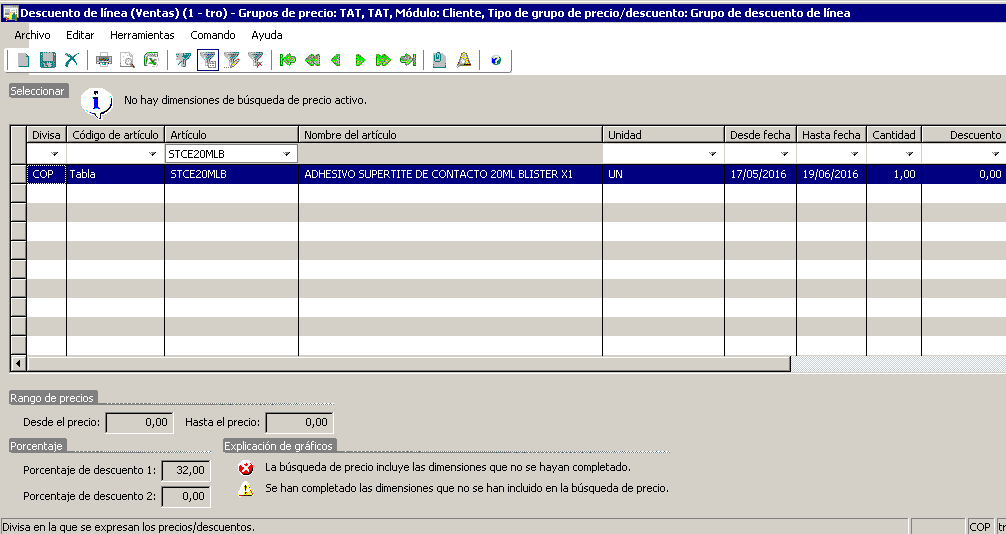Click the Nombre del artículo filter field
The height and width of the screenshot is (534, 1006).
tap(450, 154)
